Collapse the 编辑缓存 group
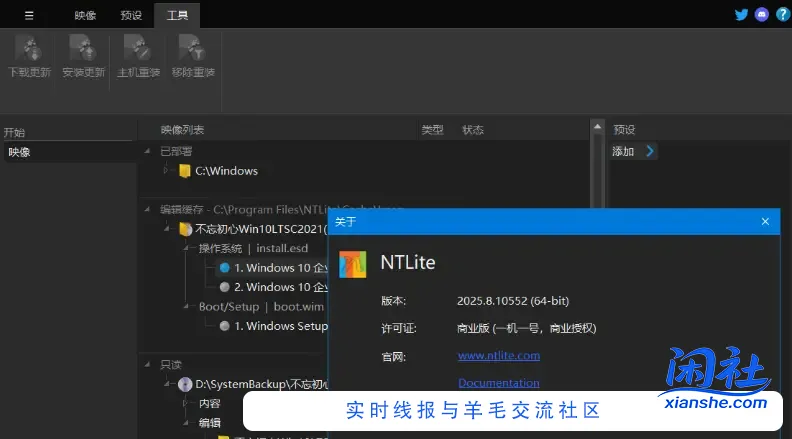This screenshot has width=792, height=439. 147,209
